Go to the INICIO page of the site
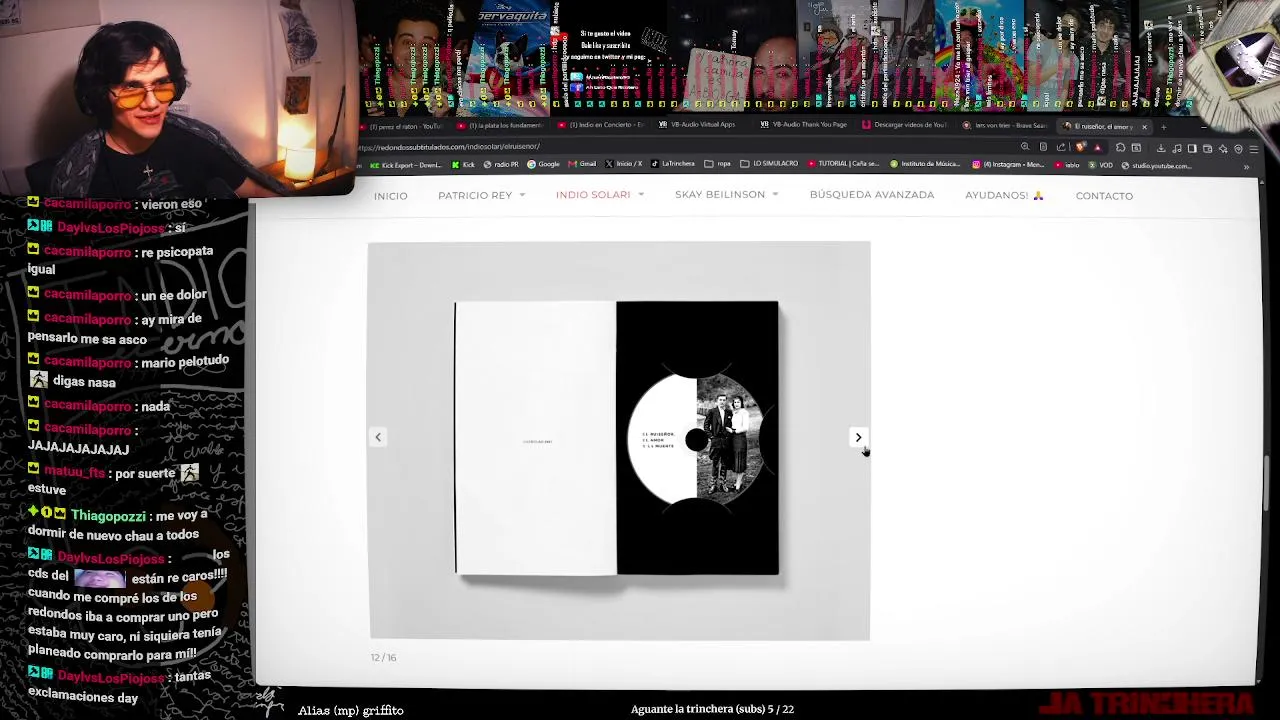 pyautogui.click(x=391, y=196)
